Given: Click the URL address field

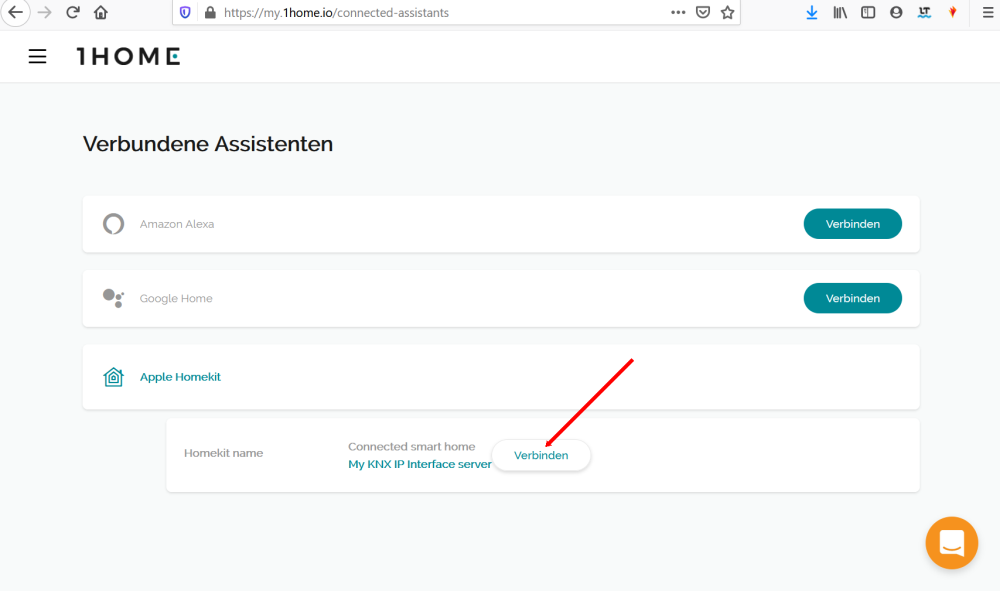Looking at the screenshot, I should click(440, 13).
